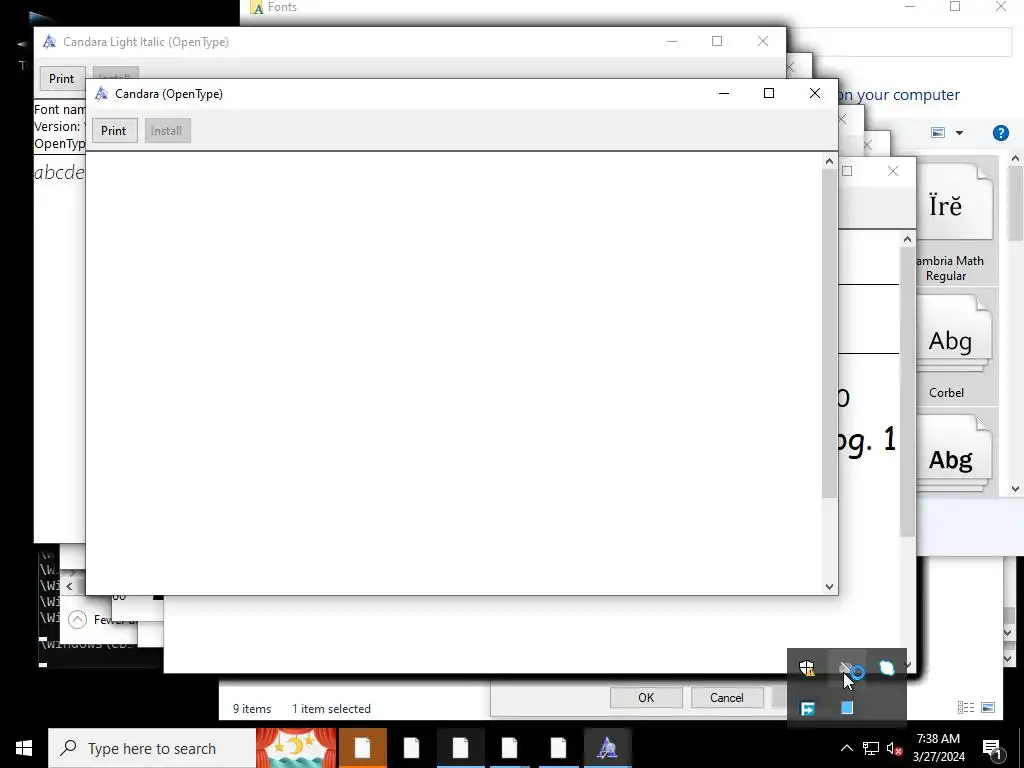Click the Candara preview vertical scrollbar thumb
Viewport: 1024px width, 768px height.
pos(829,333)
